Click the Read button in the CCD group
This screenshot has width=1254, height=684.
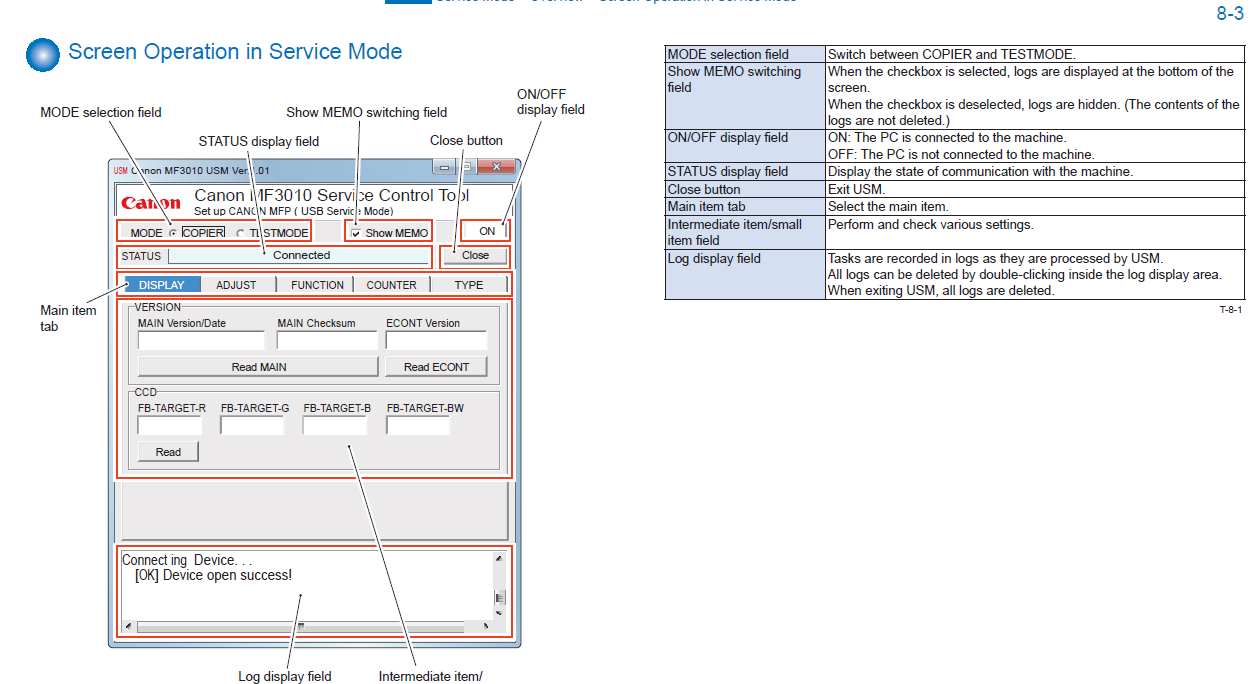pos(168,452)
